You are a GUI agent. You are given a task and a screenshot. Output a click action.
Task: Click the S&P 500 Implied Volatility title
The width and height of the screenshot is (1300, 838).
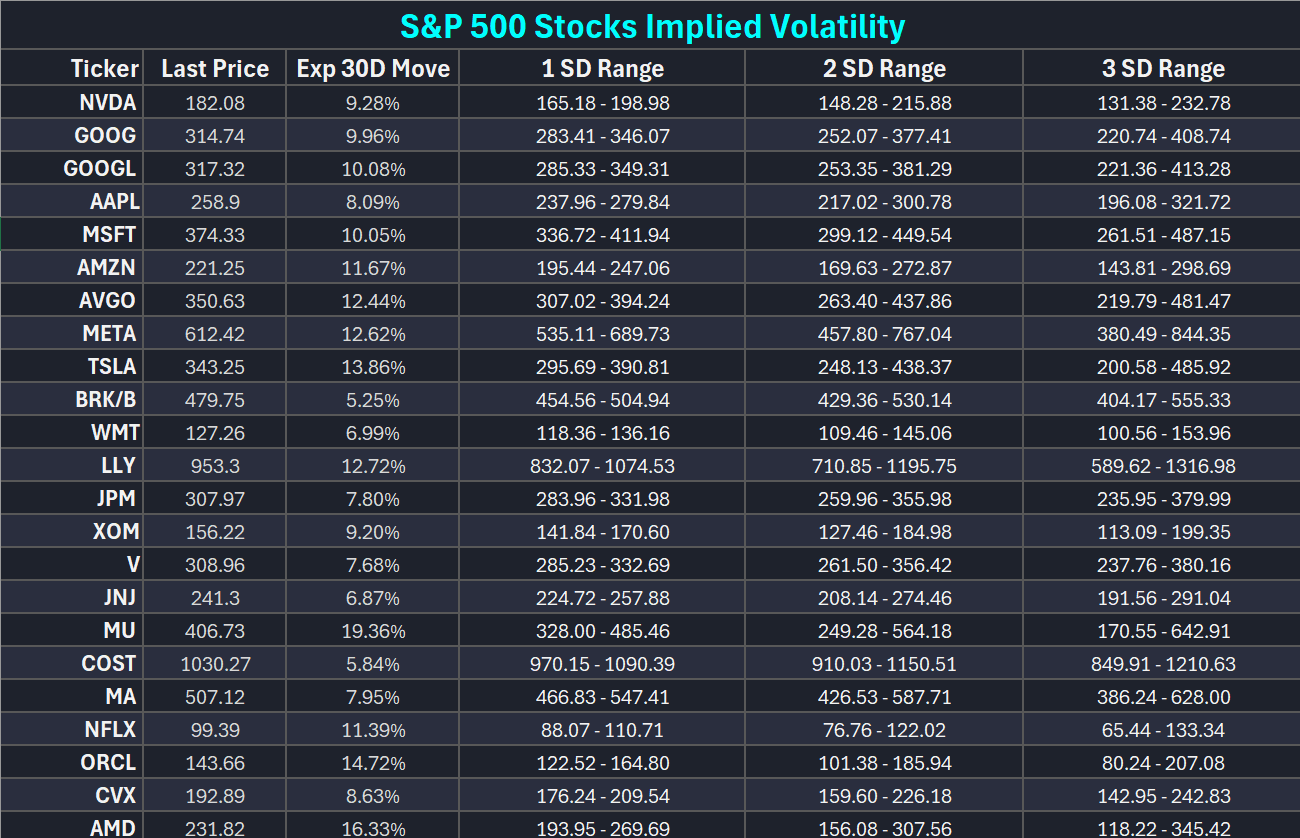(x=652, y=26)
